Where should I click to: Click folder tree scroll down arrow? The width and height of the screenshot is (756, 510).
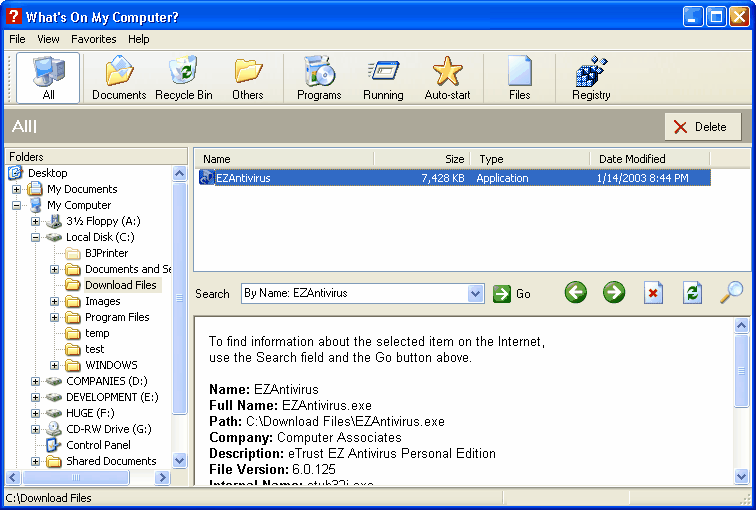coord(179,460)
